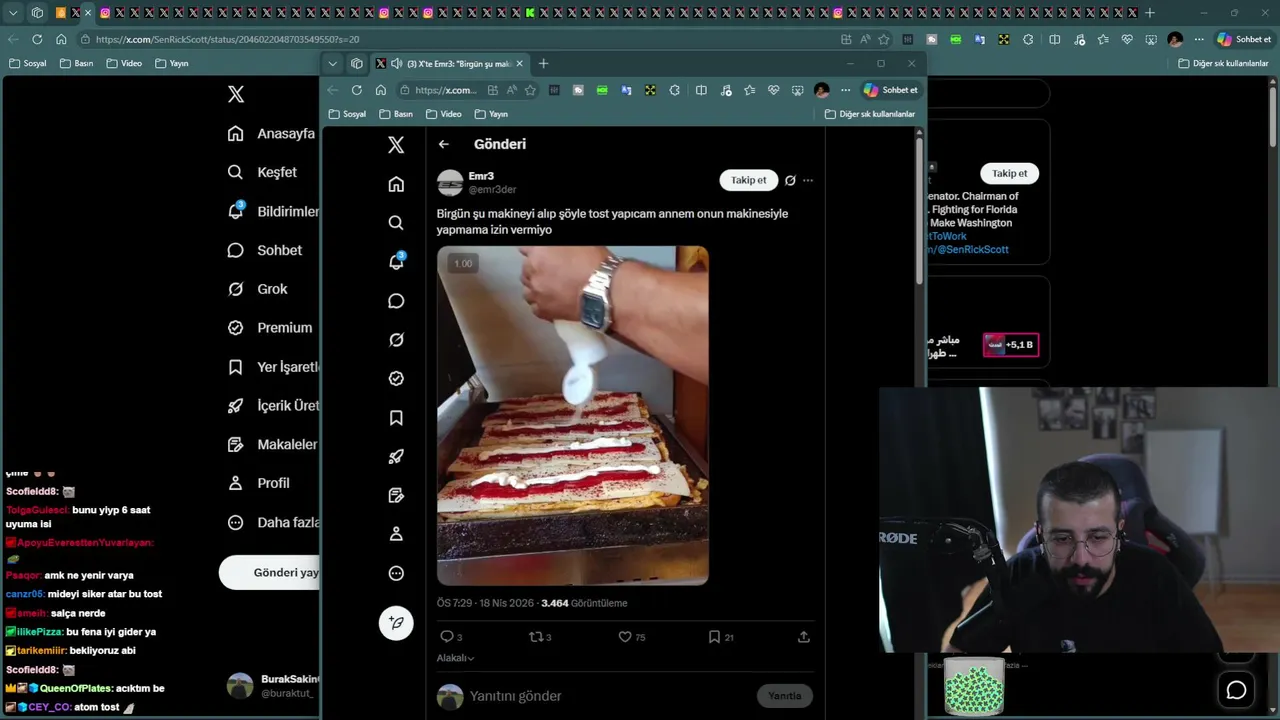Like the post with the heart icon
Screen dimensions: 1280x720
pos(625,637)
